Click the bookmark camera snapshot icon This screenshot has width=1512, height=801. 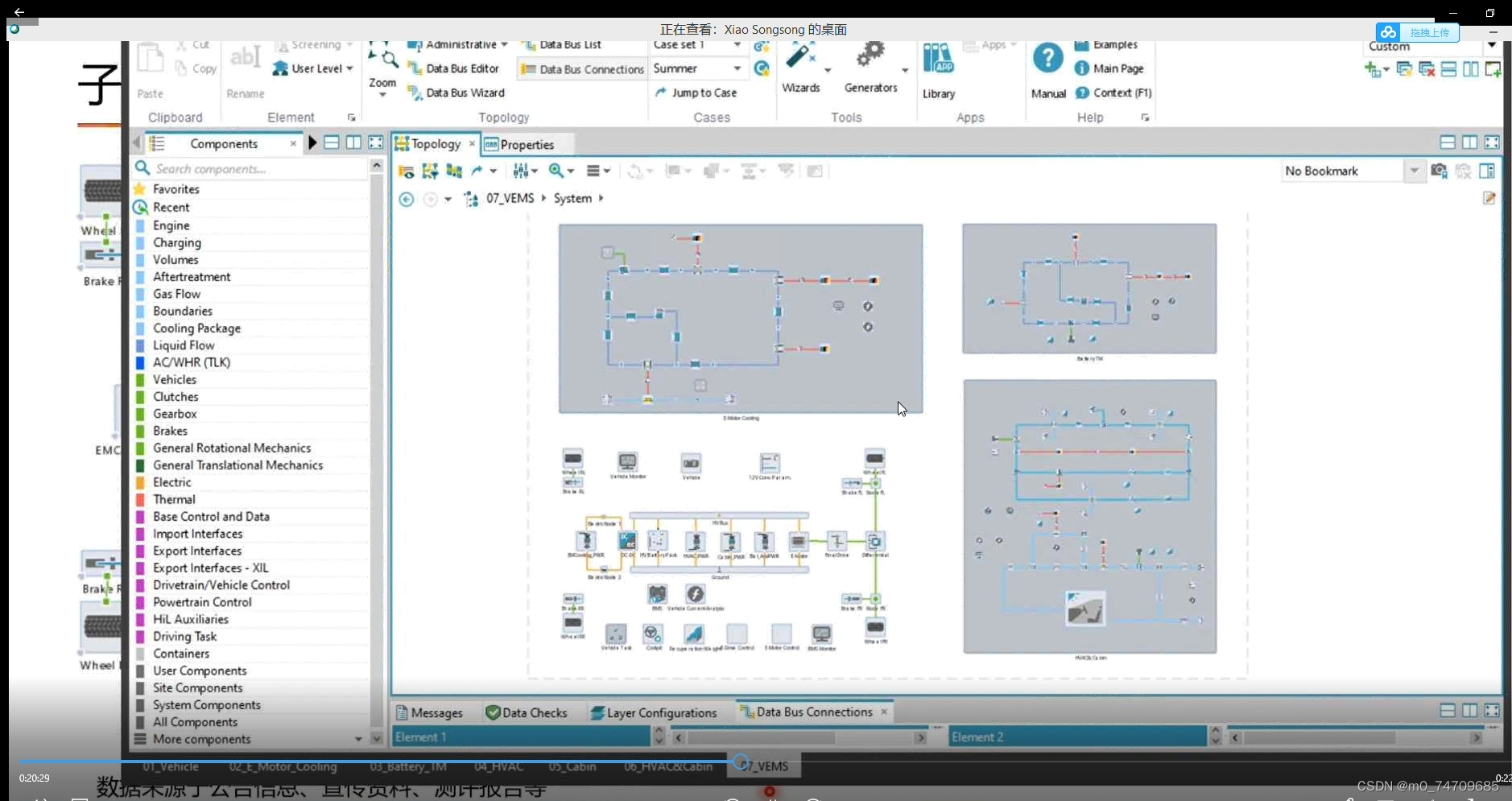click(x=1439, y=171)
